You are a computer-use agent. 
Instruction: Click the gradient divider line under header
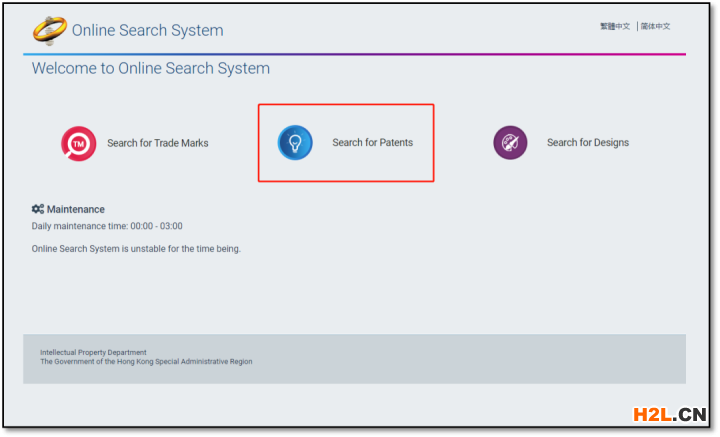354,54
